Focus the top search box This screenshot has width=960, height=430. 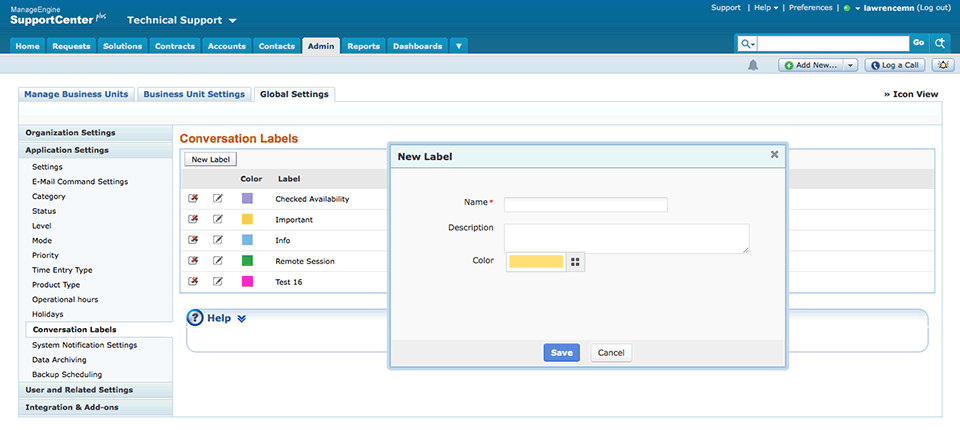point(833,43)
